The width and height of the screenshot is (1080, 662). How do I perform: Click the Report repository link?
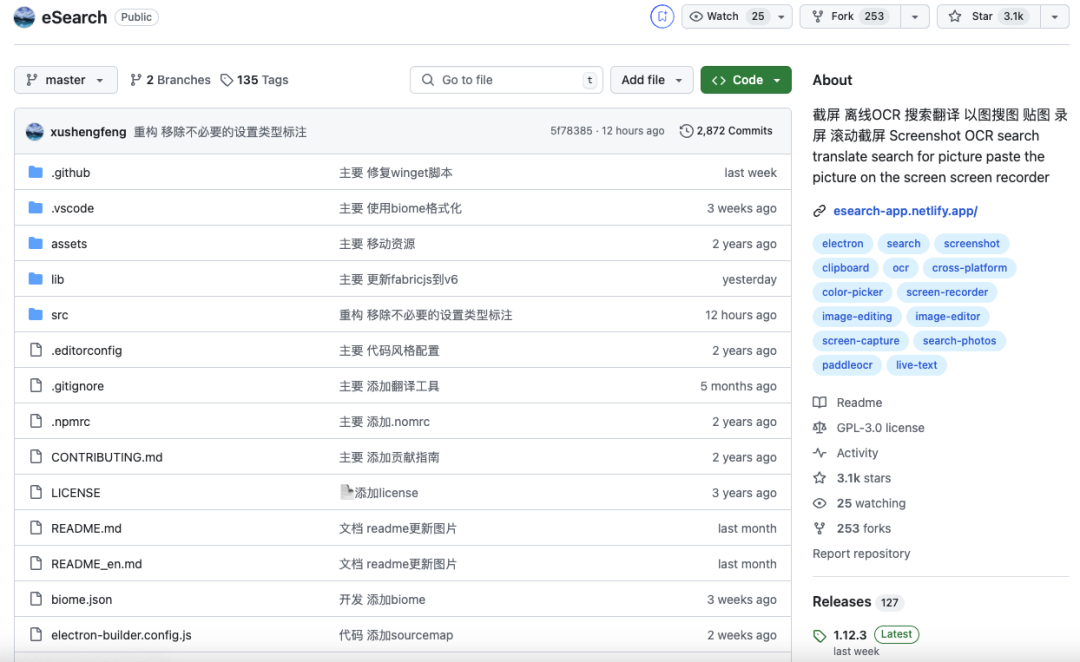(x=861, y=554)
